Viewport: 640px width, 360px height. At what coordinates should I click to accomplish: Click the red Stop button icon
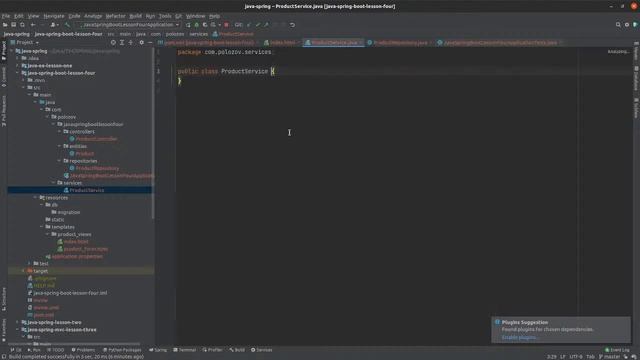227,25
